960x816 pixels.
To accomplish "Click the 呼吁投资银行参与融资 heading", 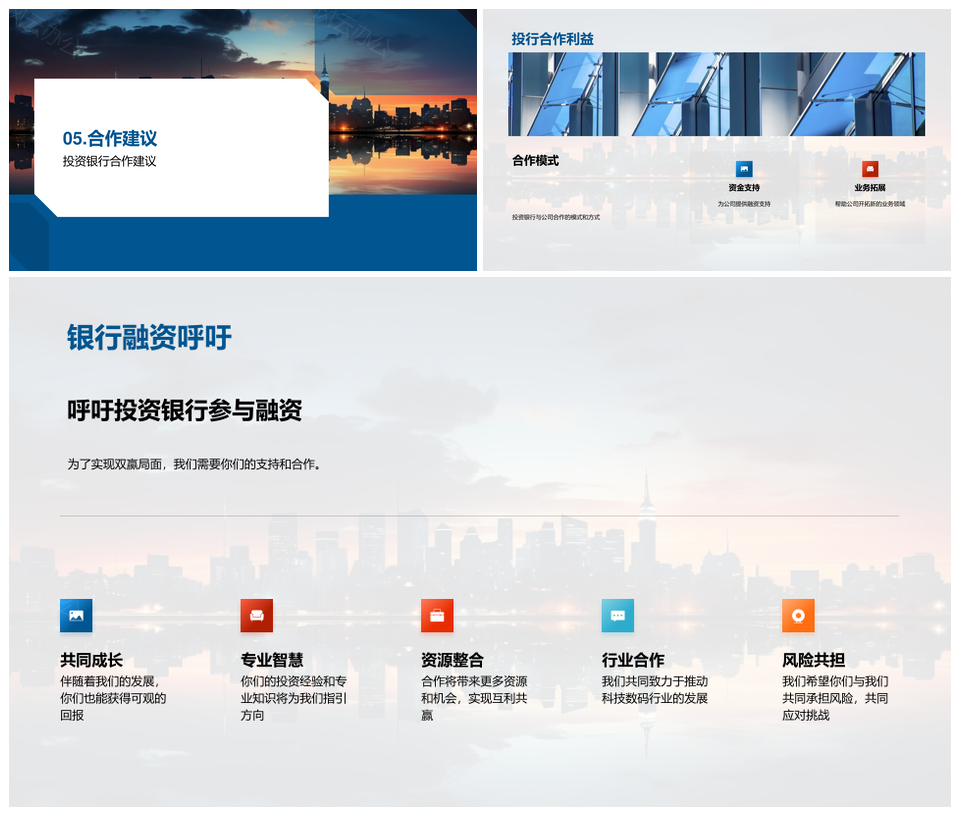I will coord(184,410).
